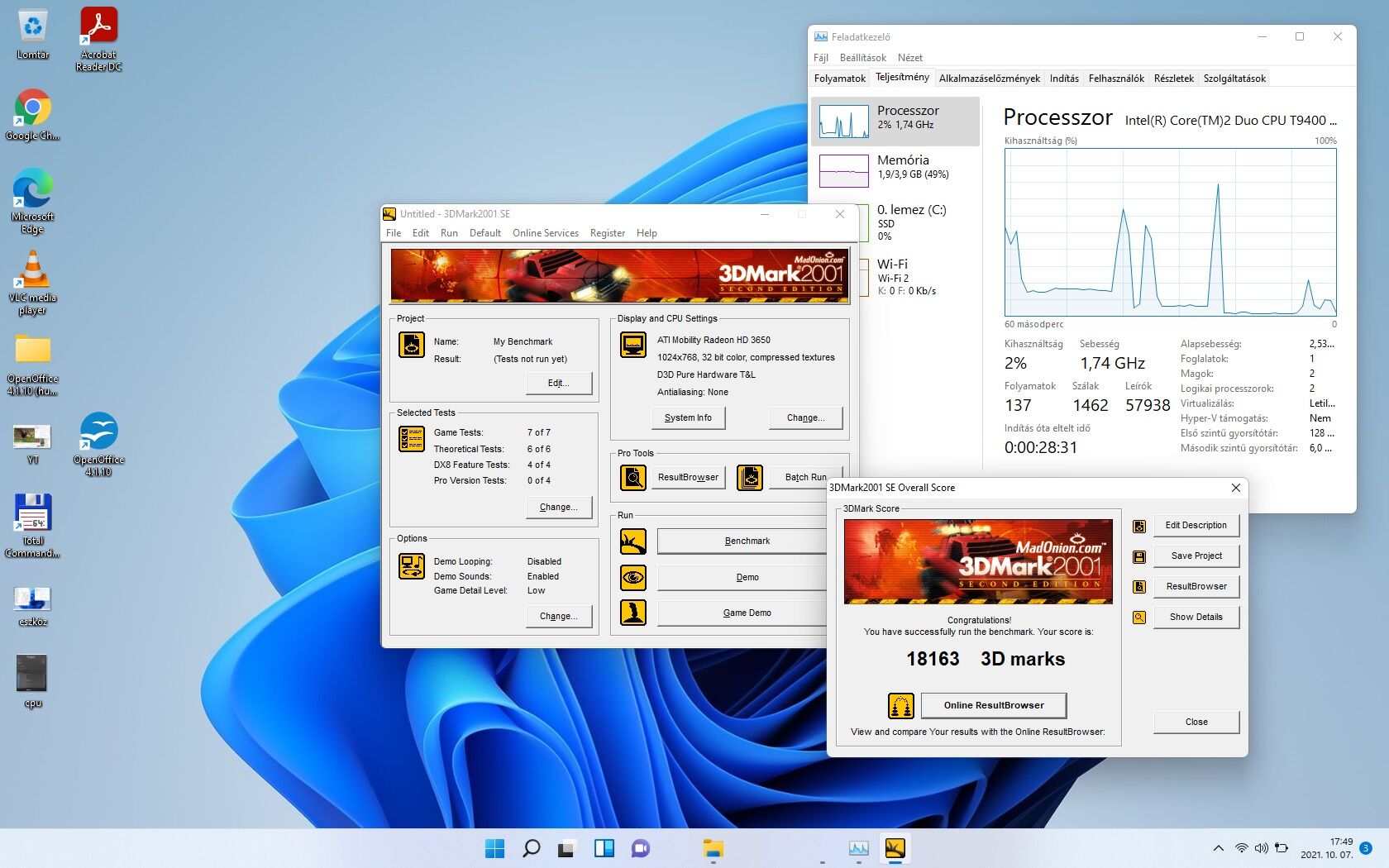Start the Benchmark button
Image resolution: width=1389 pixels, height=868 pixels.
tap(742, 541)
